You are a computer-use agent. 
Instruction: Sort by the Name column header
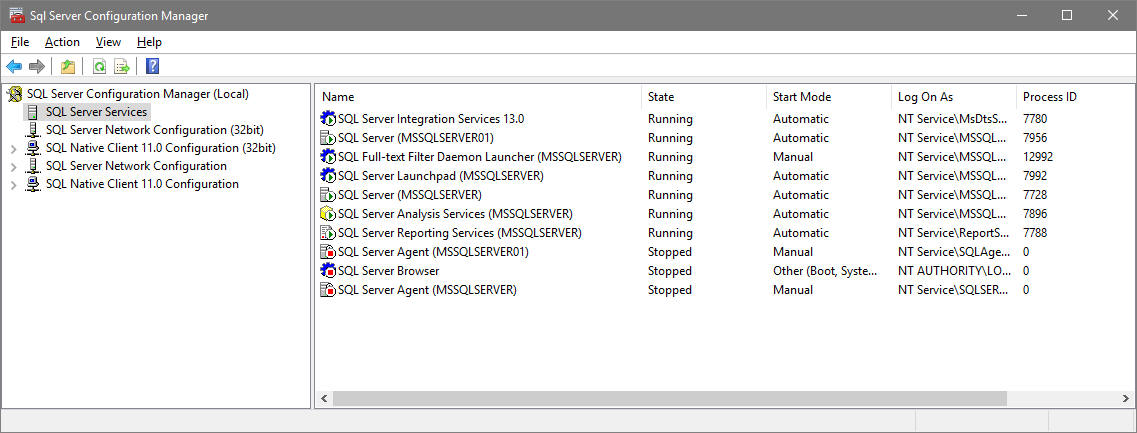point(479,96)
